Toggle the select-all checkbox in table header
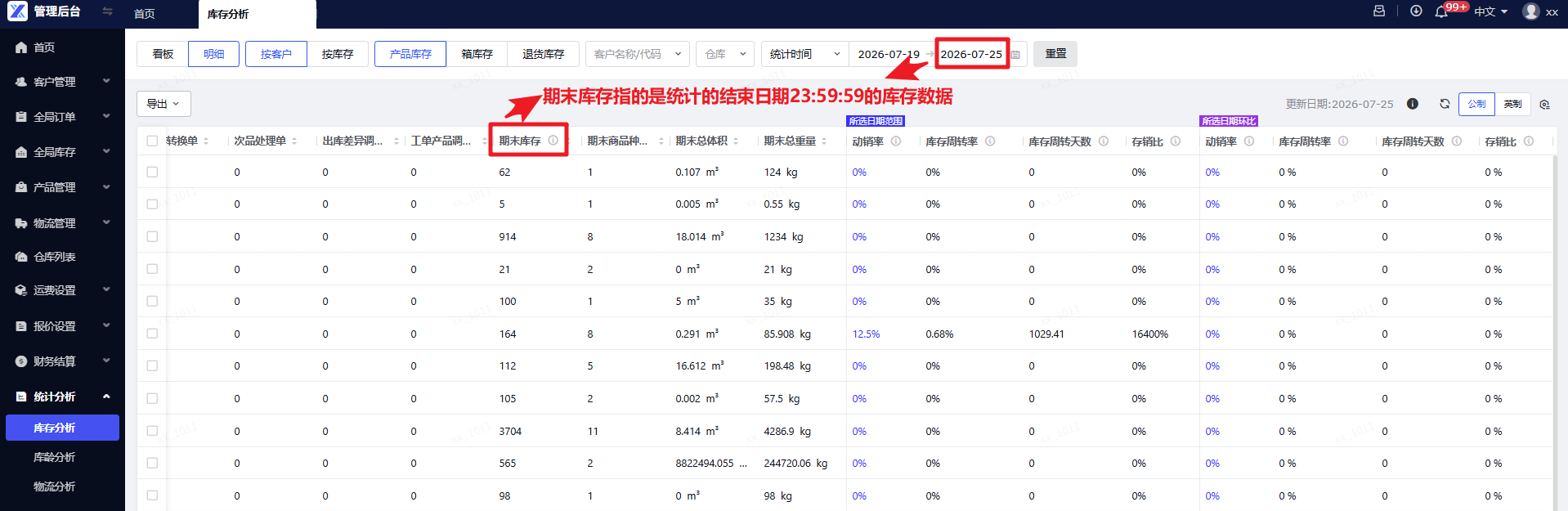The width and height of the screenshot is (1568, 511). coord(152,141)
